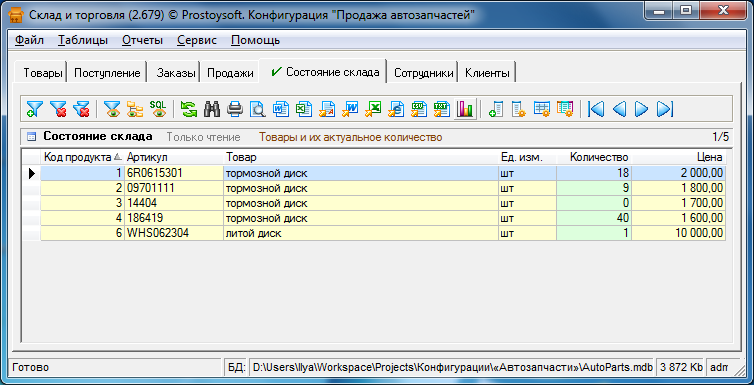This screenshot has width=754, height=385.
Task: Open search with binoculars icon
Action: 212,109
